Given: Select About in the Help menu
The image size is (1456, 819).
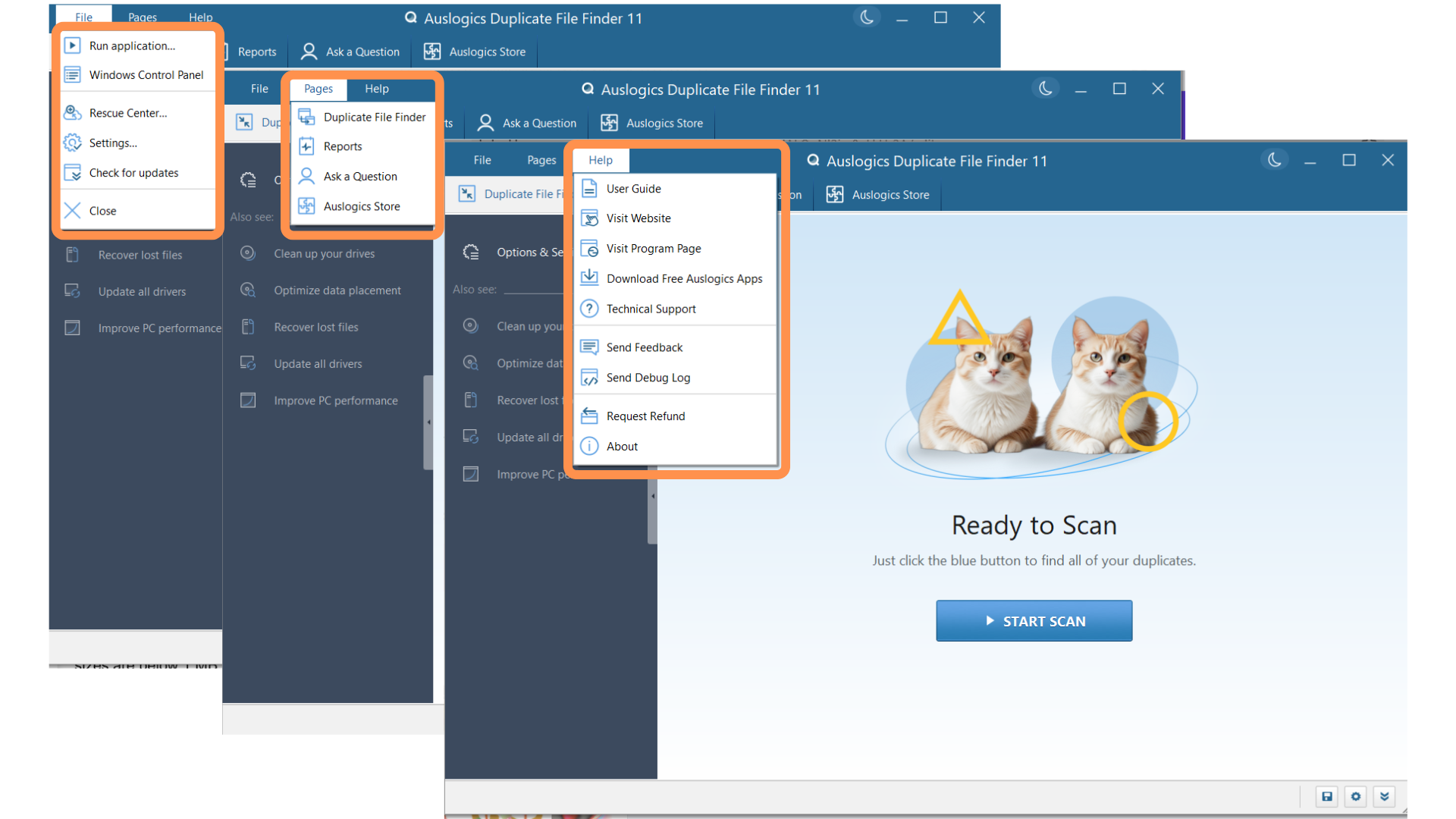Looking at the screenshot, I should tap(622, 447).
